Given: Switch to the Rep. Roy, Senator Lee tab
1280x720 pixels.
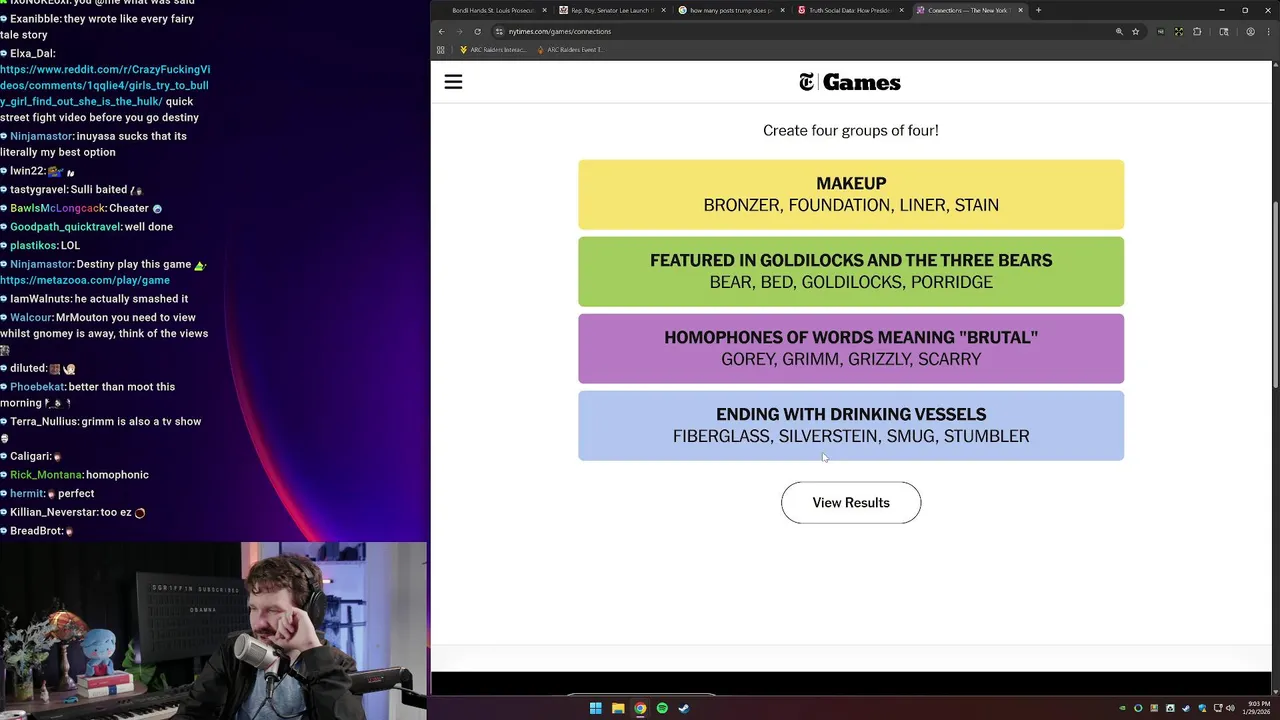Looking at the screenshot, I should tap(610, 10).
